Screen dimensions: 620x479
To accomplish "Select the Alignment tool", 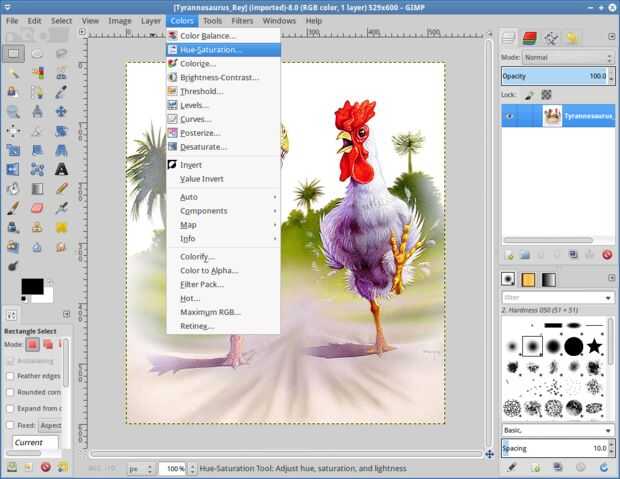I will (13, 131).
